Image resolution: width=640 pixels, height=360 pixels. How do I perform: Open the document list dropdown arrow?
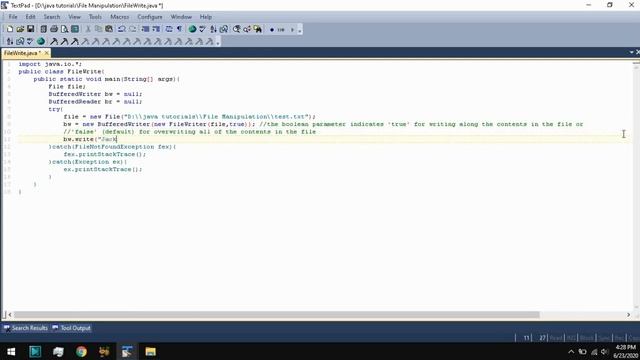point(631,52)
